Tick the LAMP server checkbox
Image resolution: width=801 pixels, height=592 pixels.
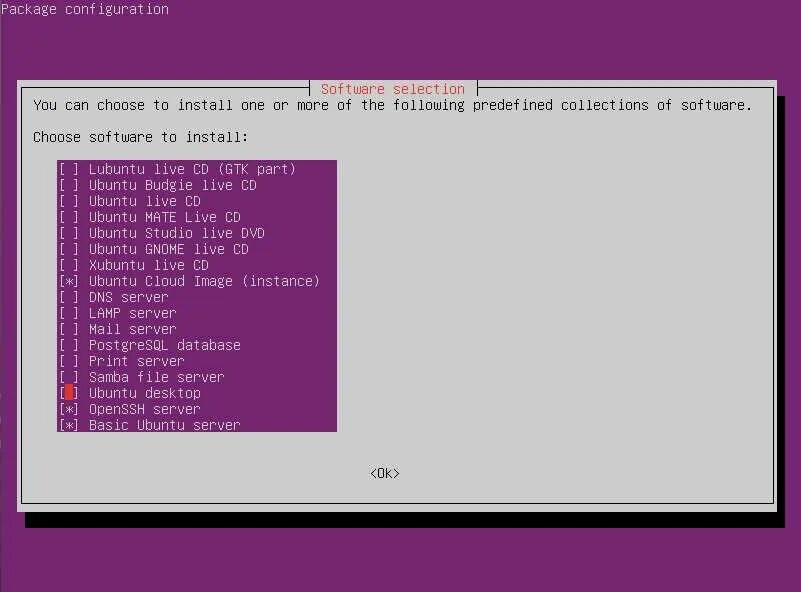tap(69, 313)
